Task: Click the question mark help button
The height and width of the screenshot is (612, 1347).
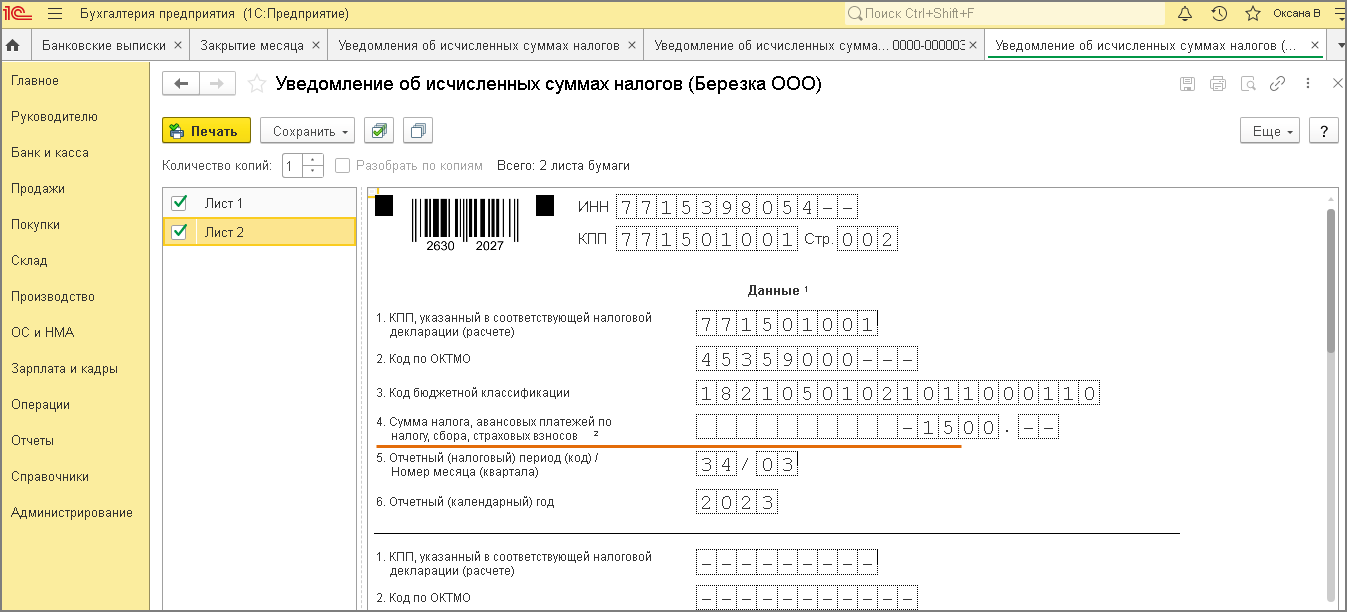Action: tap(1323, 131)
